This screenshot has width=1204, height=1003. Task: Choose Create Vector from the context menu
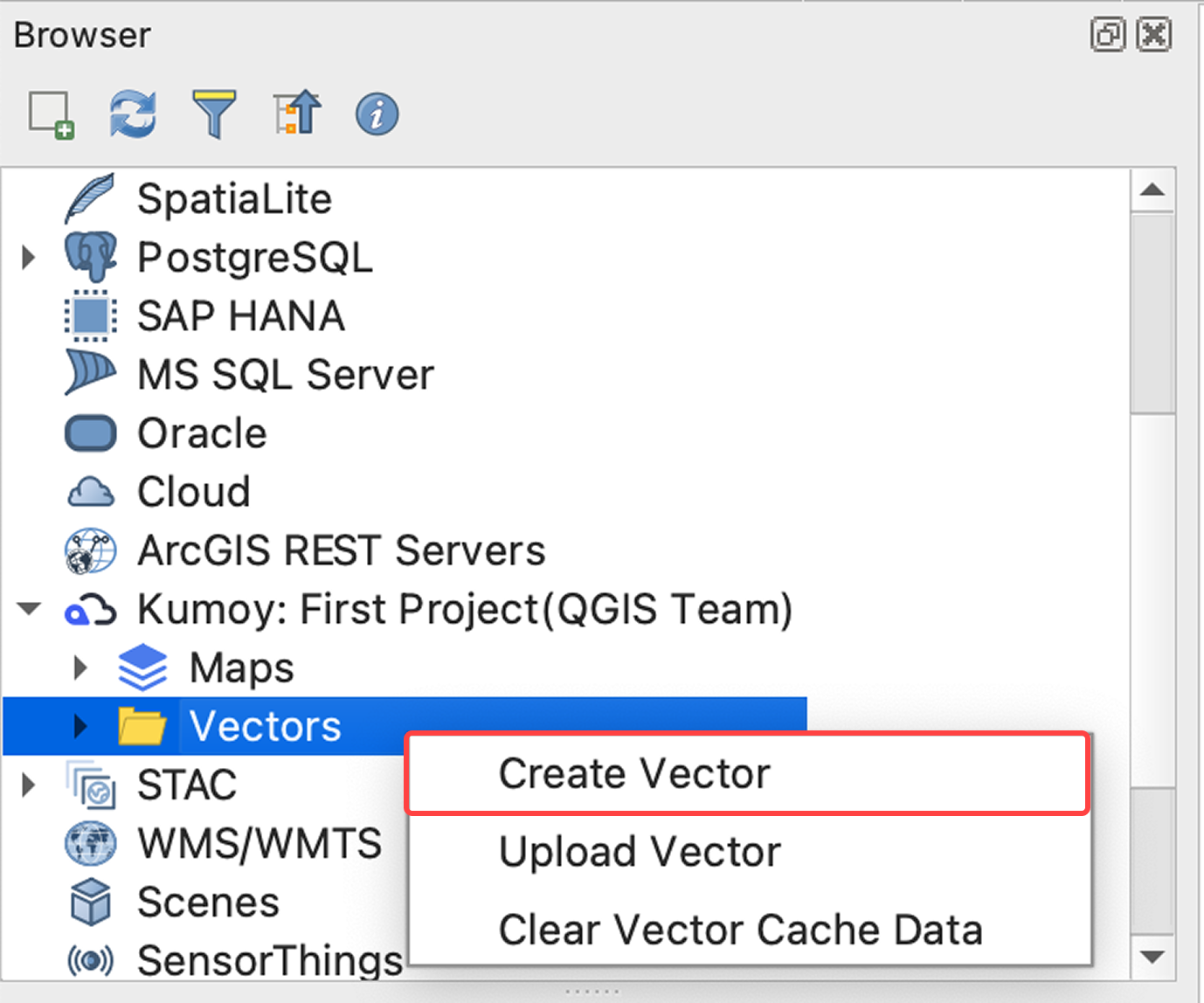click(633, 772)
